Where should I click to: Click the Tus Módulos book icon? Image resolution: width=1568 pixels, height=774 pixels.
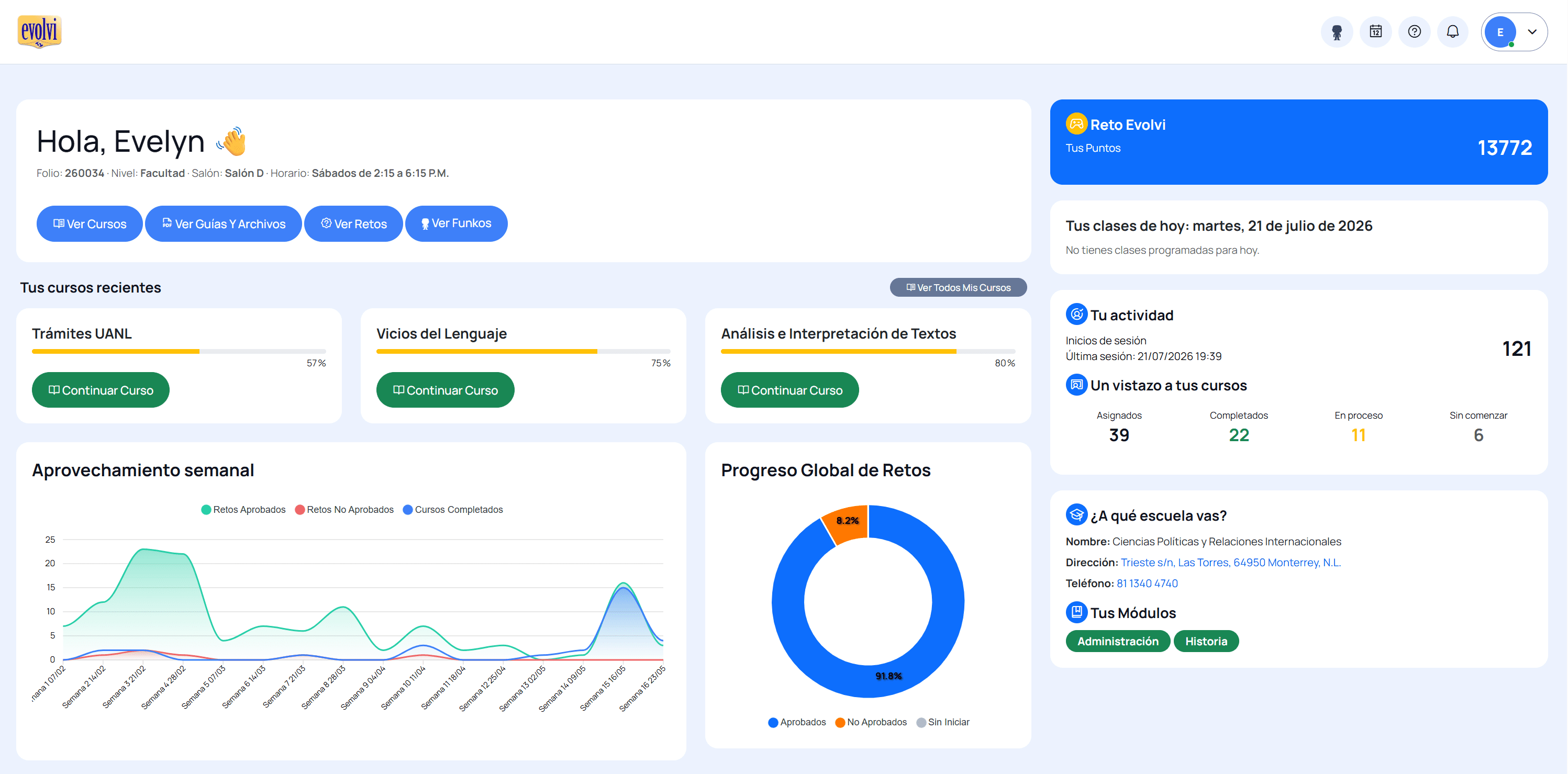1076,612
